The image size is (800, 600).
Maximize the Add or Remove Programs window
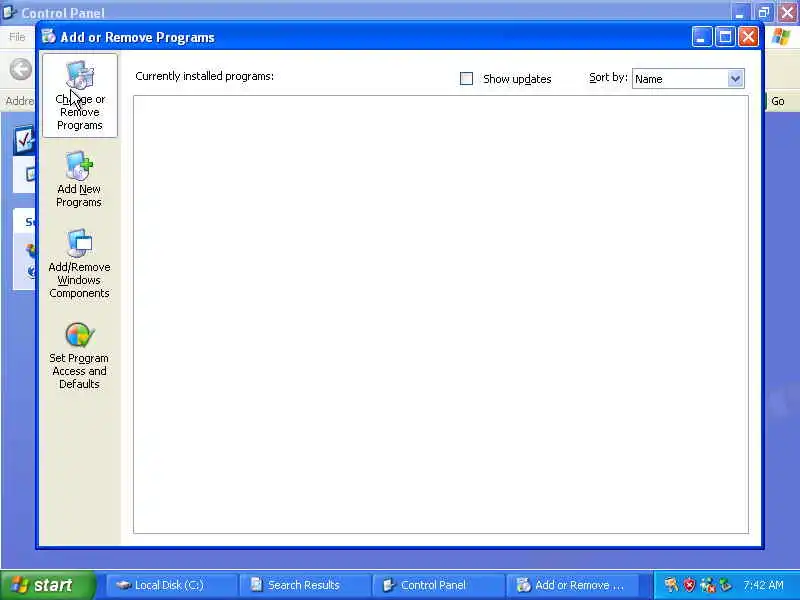coord(725,37)
